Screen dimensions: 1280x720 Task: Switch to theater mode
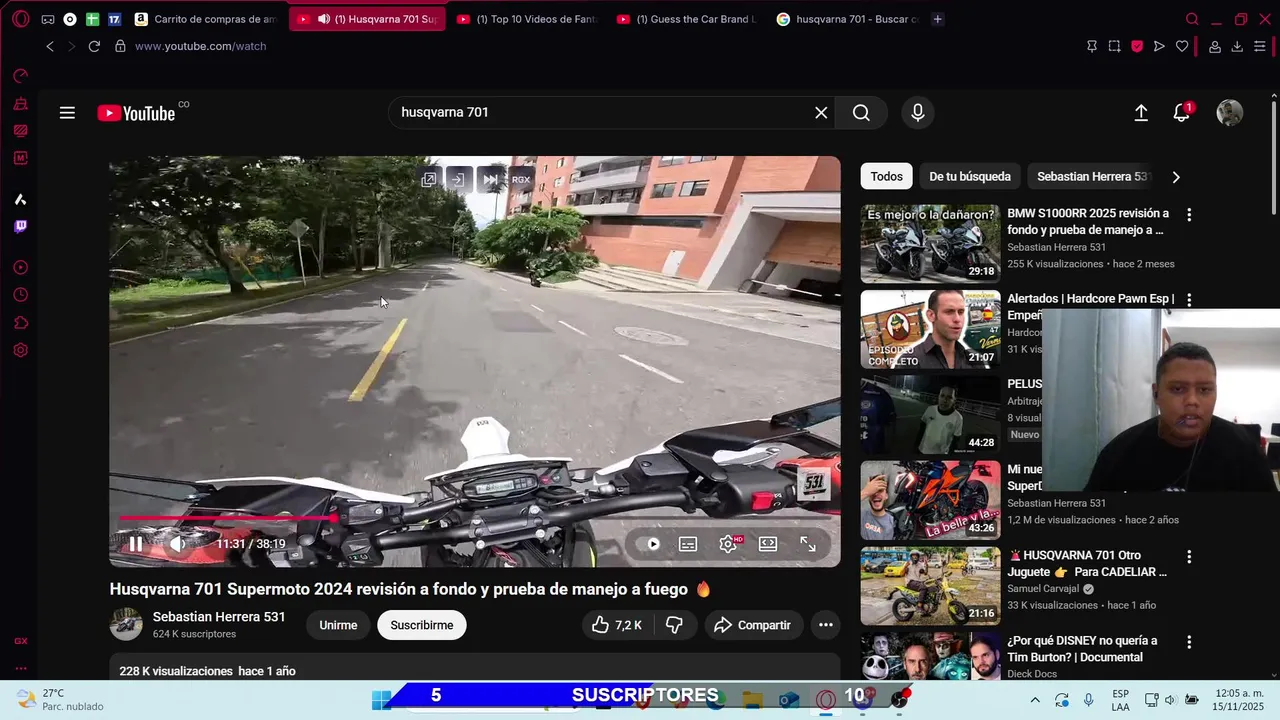[x=768, y=544]
